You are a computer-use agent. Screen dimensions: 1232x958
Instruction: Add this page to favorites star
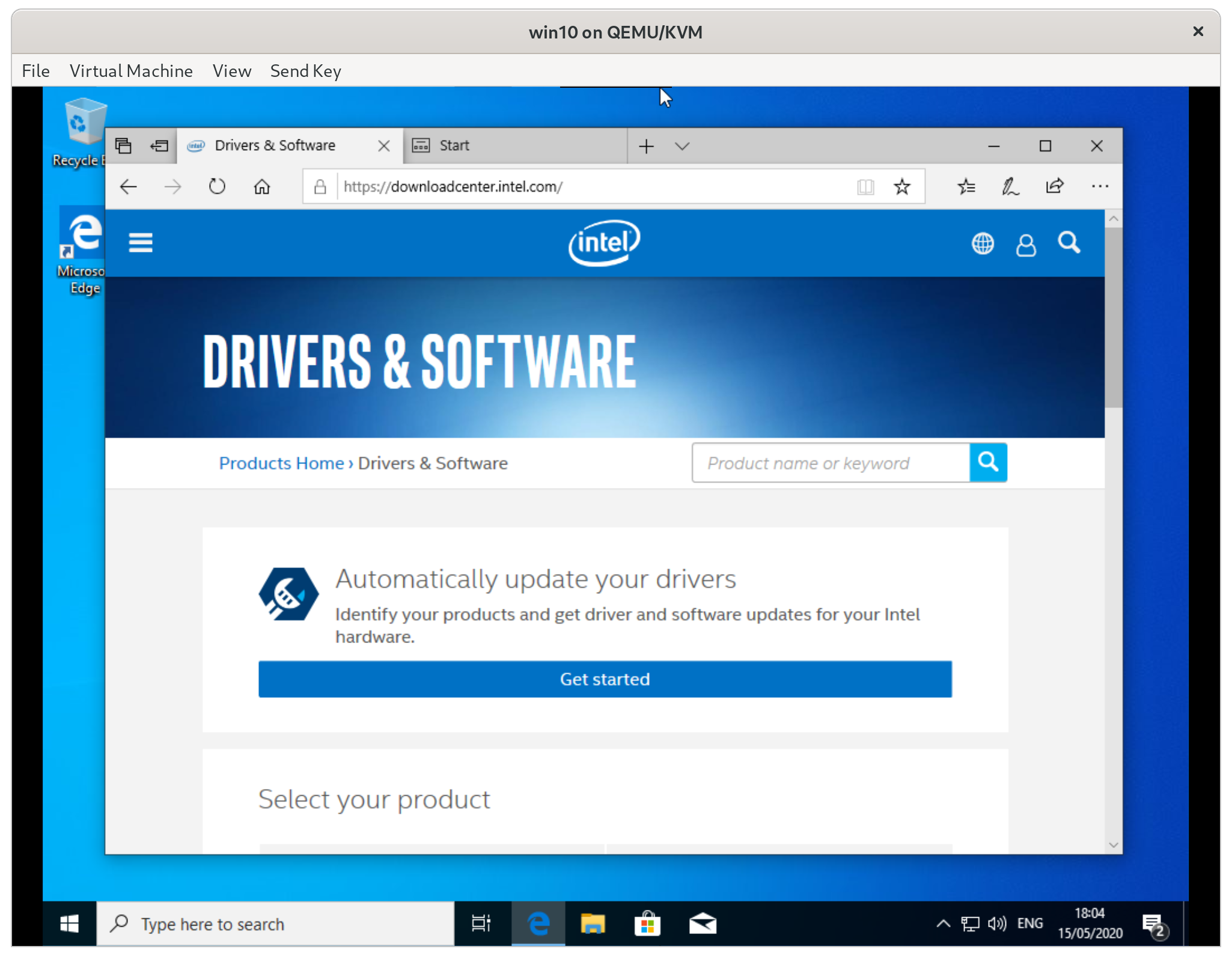901,187
